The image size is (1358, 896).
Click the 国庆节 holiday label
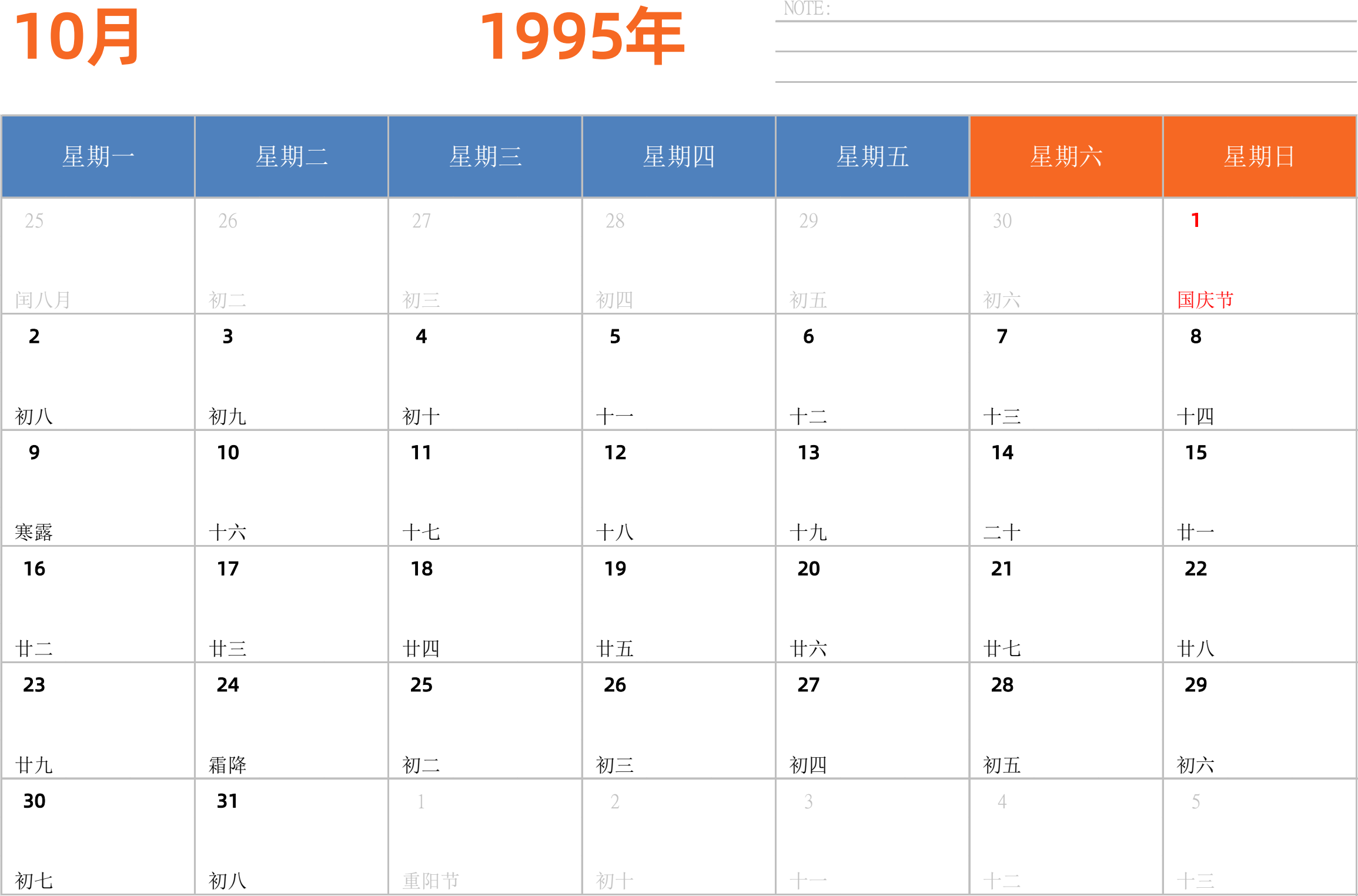click(1205, 300)
